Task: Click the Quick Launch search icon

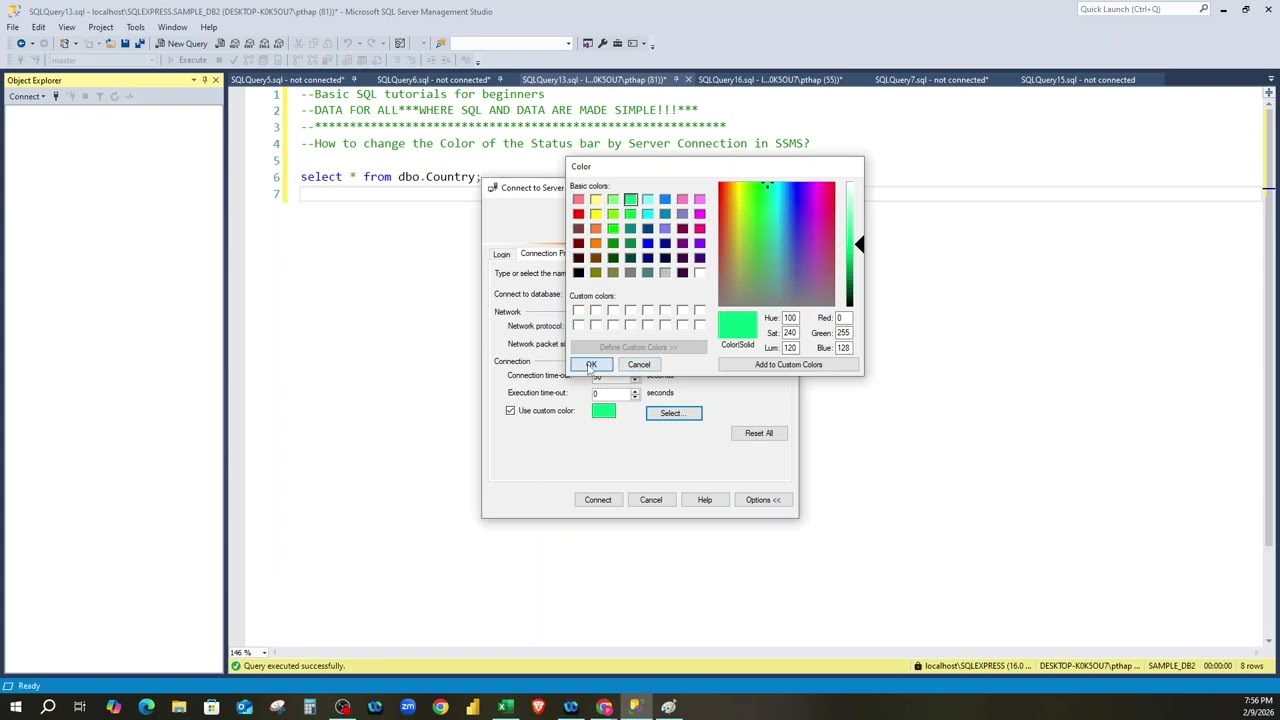Action: [x=1204, y=9]
